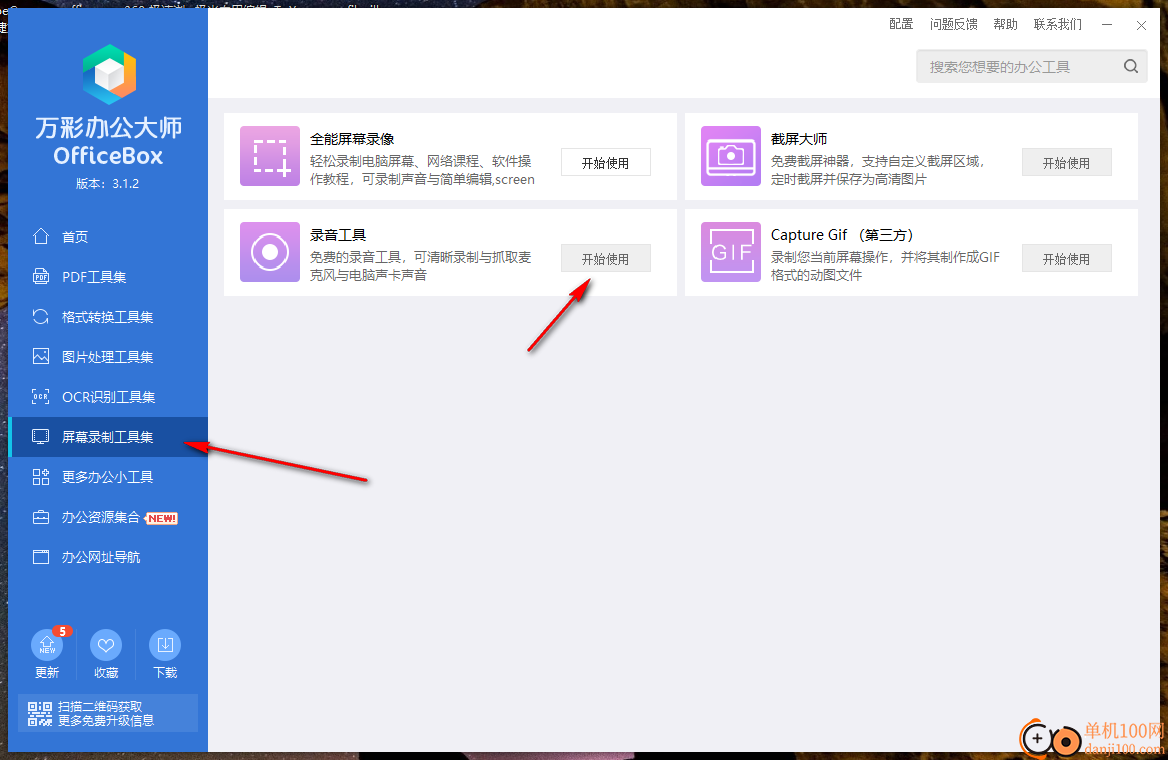This screenshot has width=1168, height=760.
Task: Open 联系我们 contact link
Action: click(x=1058, y=24)
